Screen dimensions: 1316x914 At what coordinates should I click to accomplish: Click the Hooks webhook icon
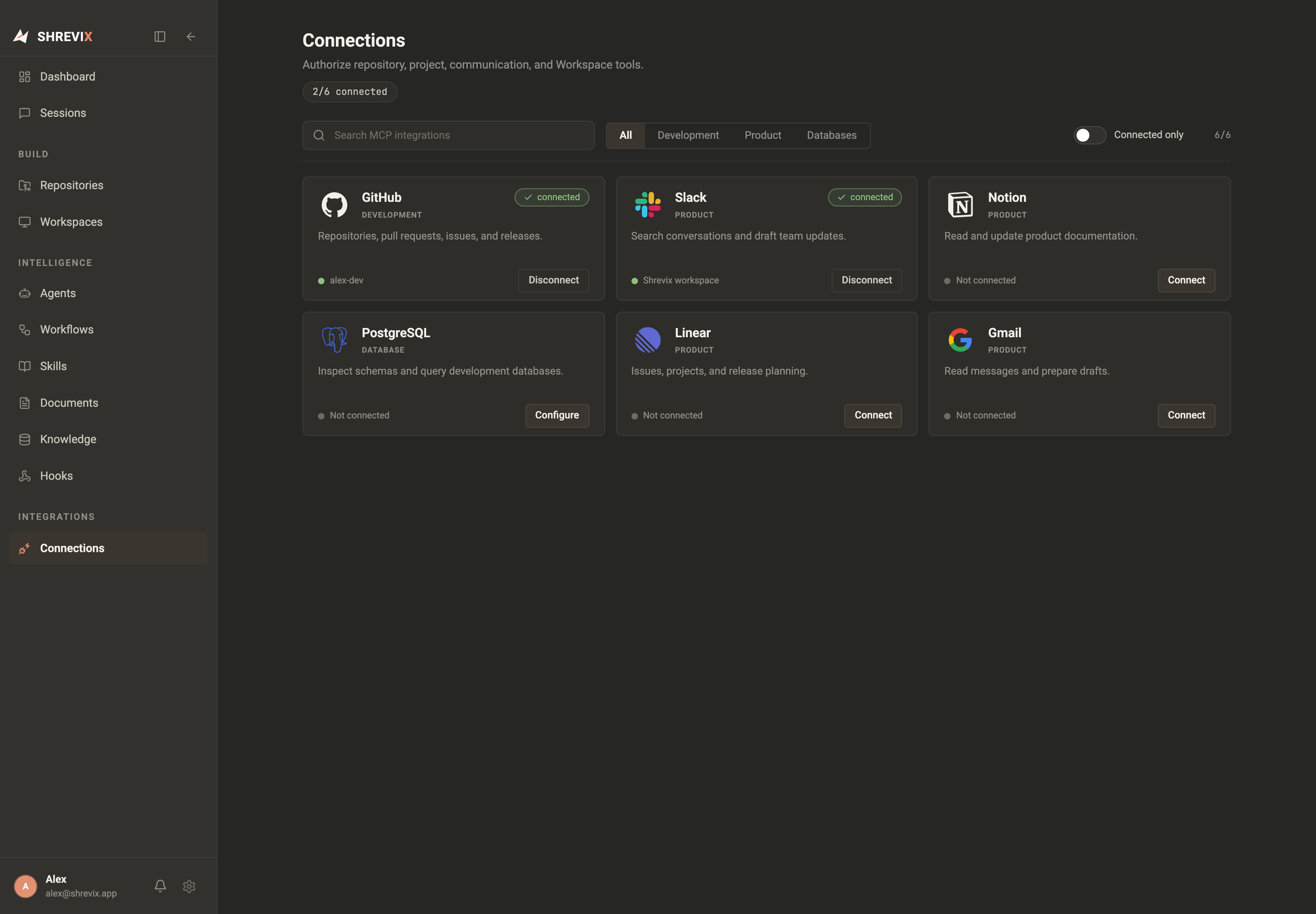(x=25, y=476)
